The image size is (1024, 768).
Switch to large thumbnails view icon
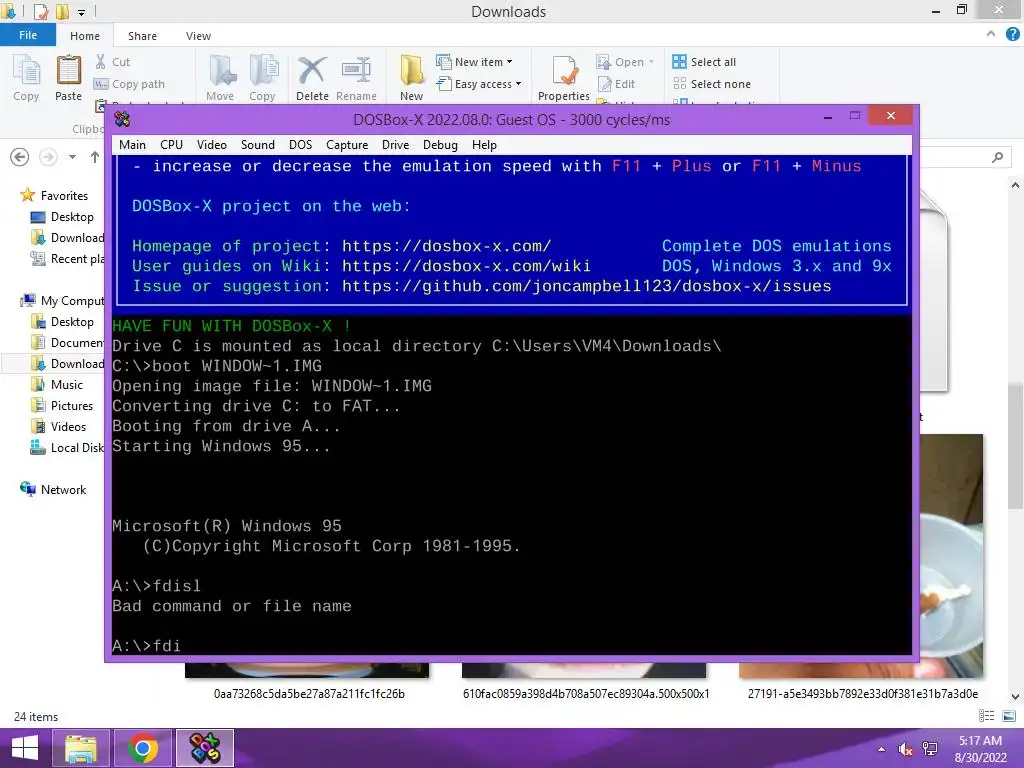(1009, 716)
